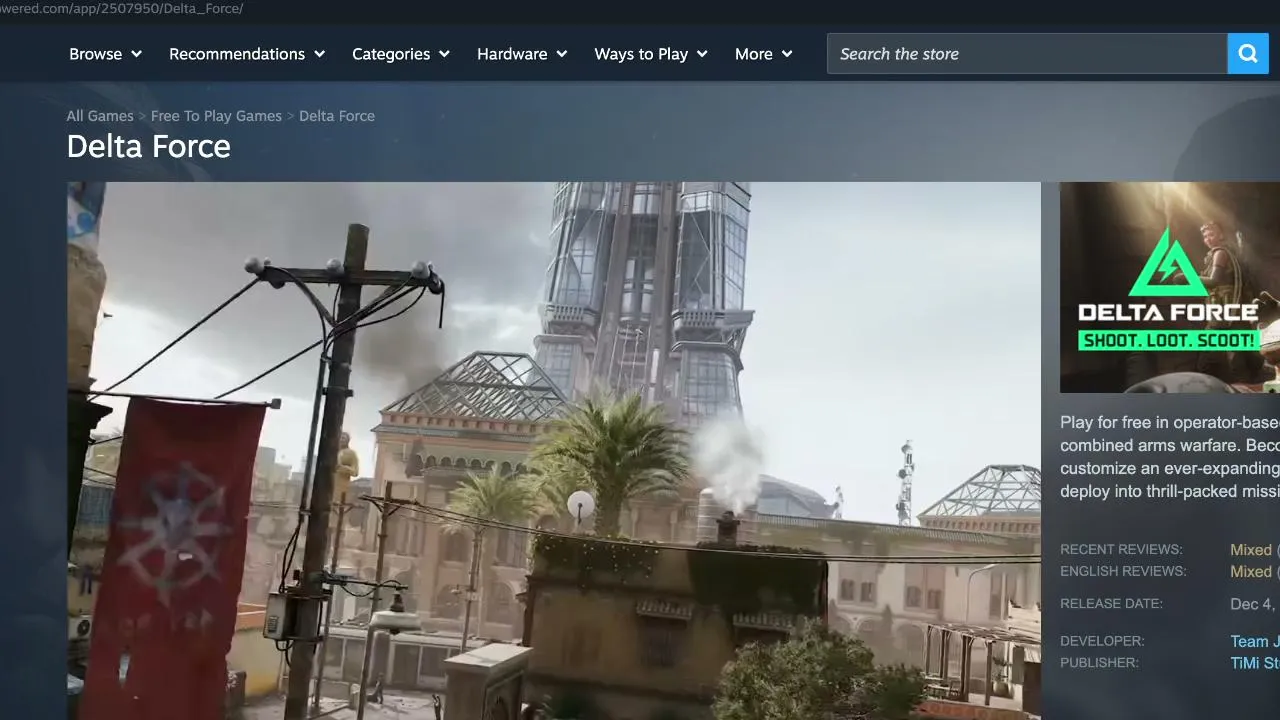
Task: Go to All Games breadcrumb
Action: click(x=100, y=116)
